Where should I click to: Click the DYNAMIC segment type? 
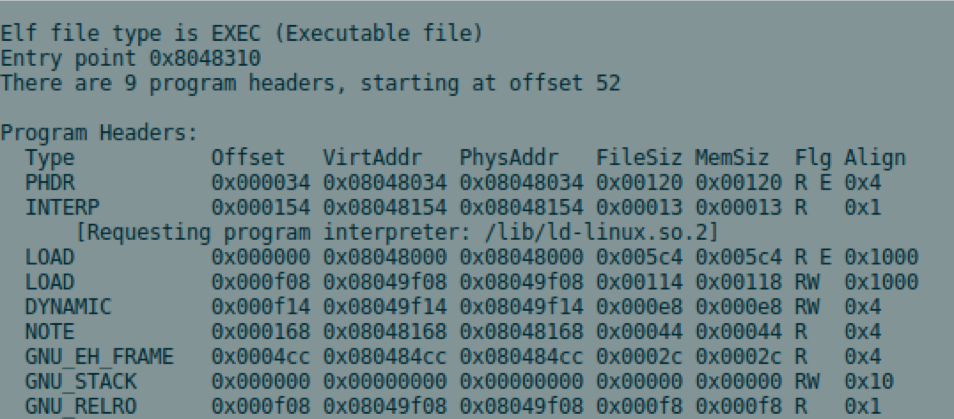pos(68,306)
